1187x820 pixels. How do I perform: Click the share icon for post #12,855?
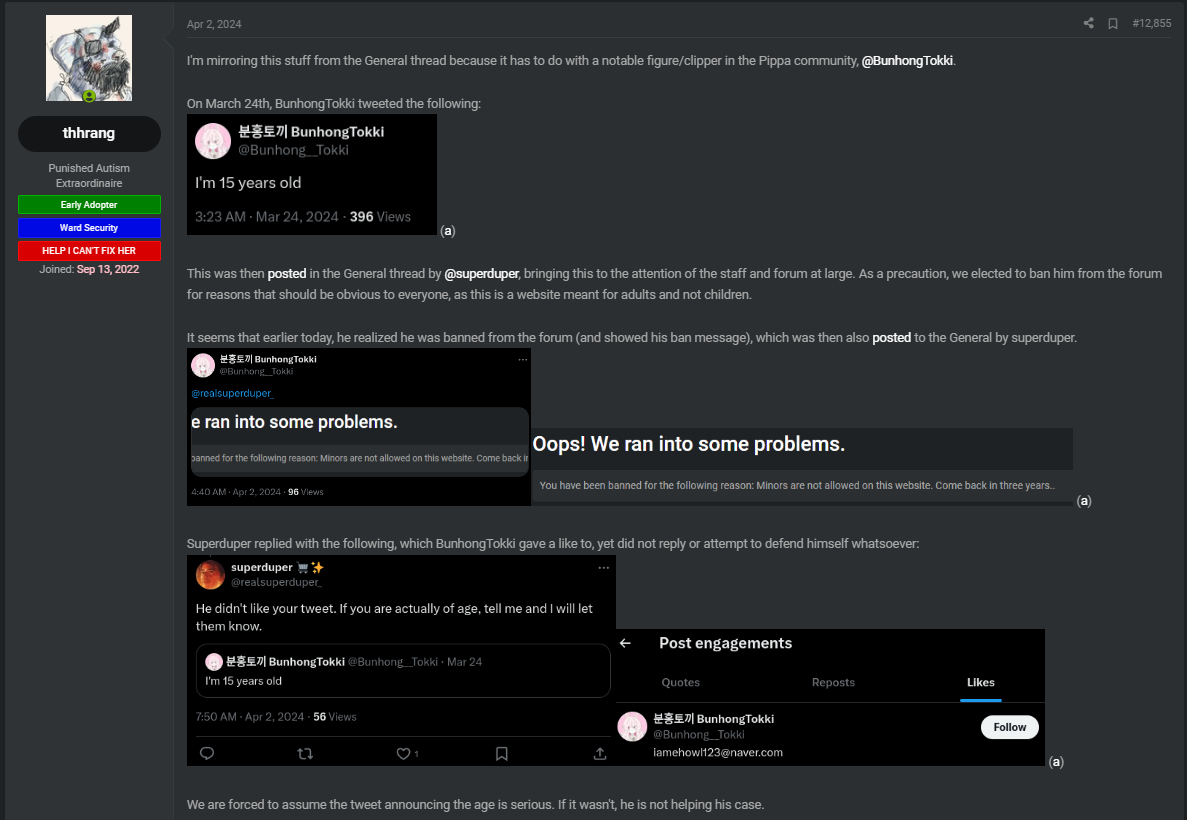coord(1089,23)
